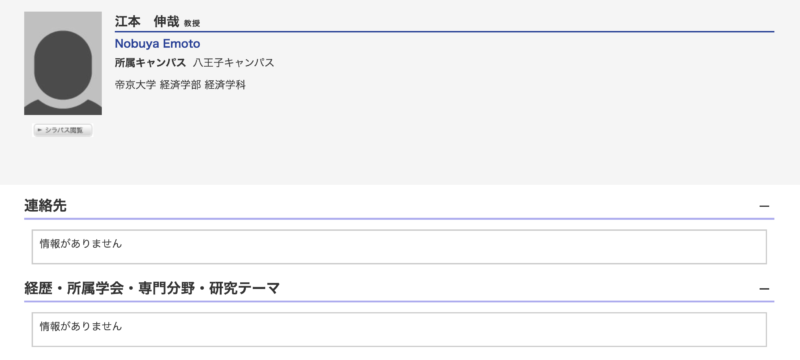This screenshot has width=800, height=360.
Task: Click the 教授 title label
Action: 192,23
